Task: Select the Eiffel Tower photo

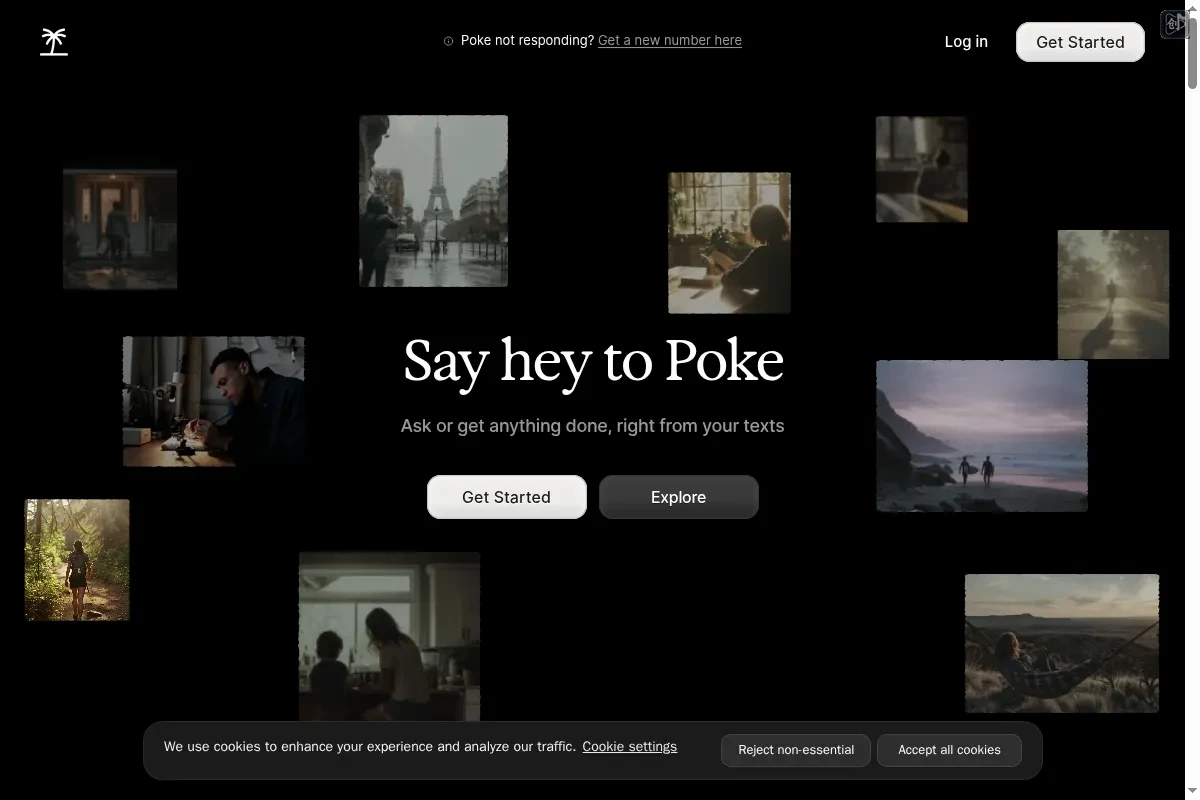Action: pyautogui.click(x=433, y=201)
